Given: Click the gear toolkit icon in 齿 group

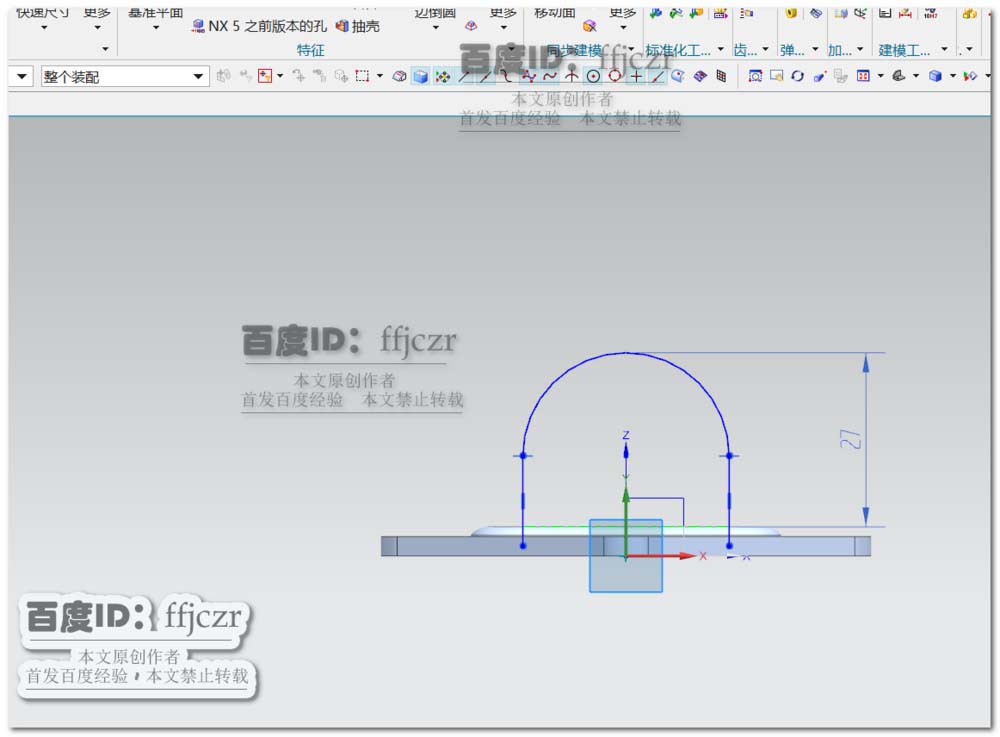Looking at the screenshot, I should tap(747, 13).
